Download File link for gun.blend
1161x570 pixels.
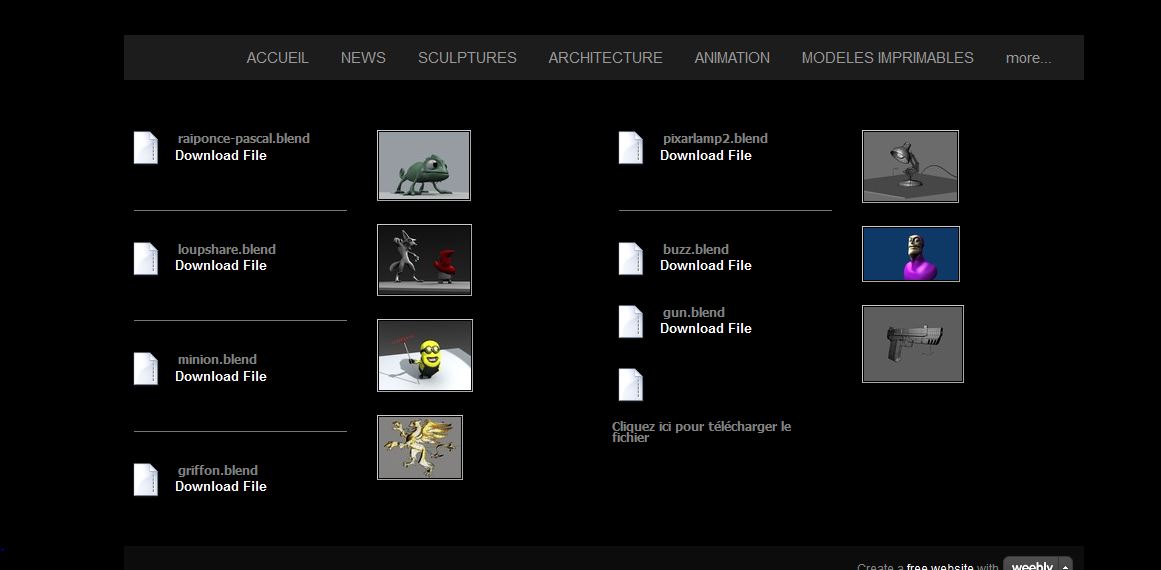coord(706,329)
